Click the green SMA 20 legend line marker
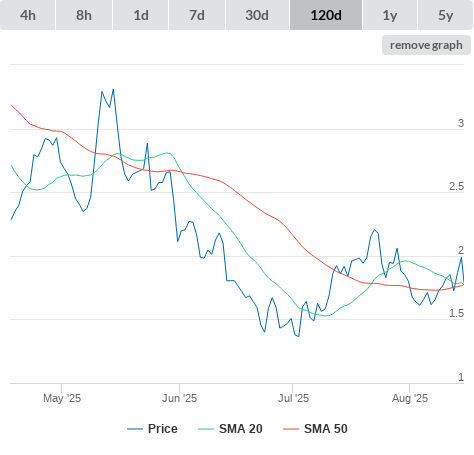This screenshot has width=474, height=455. pyautogui.click(x=206, y=429)
